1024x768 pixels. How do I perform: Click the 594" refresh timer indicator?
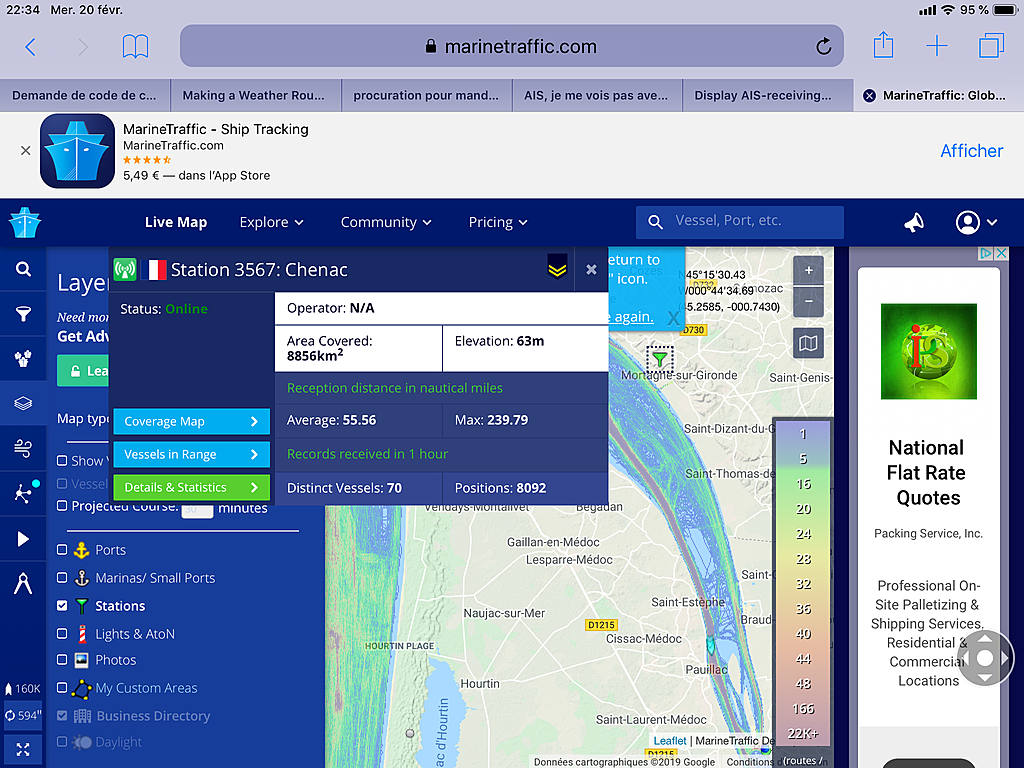click(23, 716)
